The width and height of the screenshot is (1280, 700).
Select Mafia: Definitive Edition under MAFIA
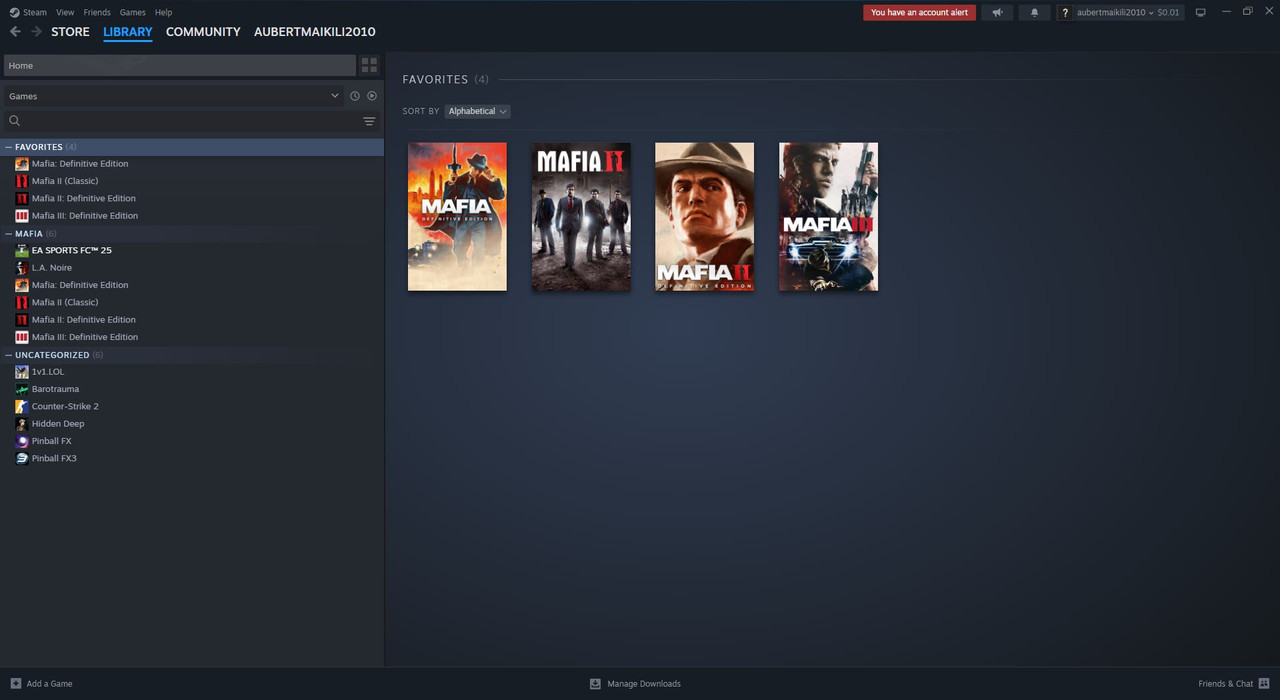click(x=80, y=285)
